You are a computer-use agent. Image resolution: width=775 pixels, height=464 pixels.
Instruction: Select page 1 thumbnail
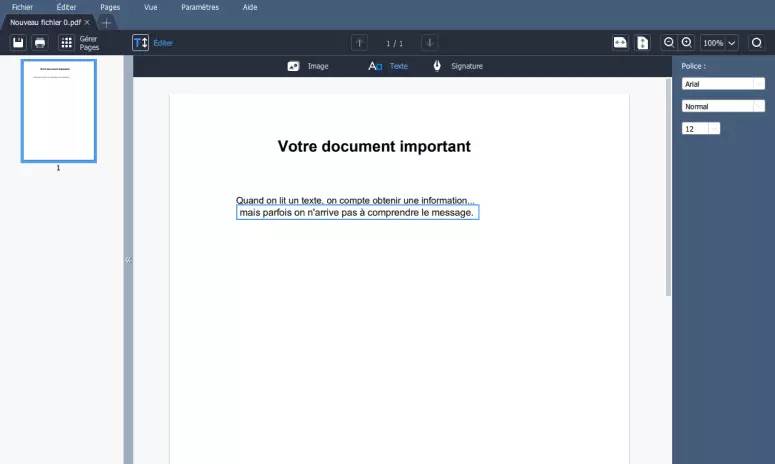[58, 111]
